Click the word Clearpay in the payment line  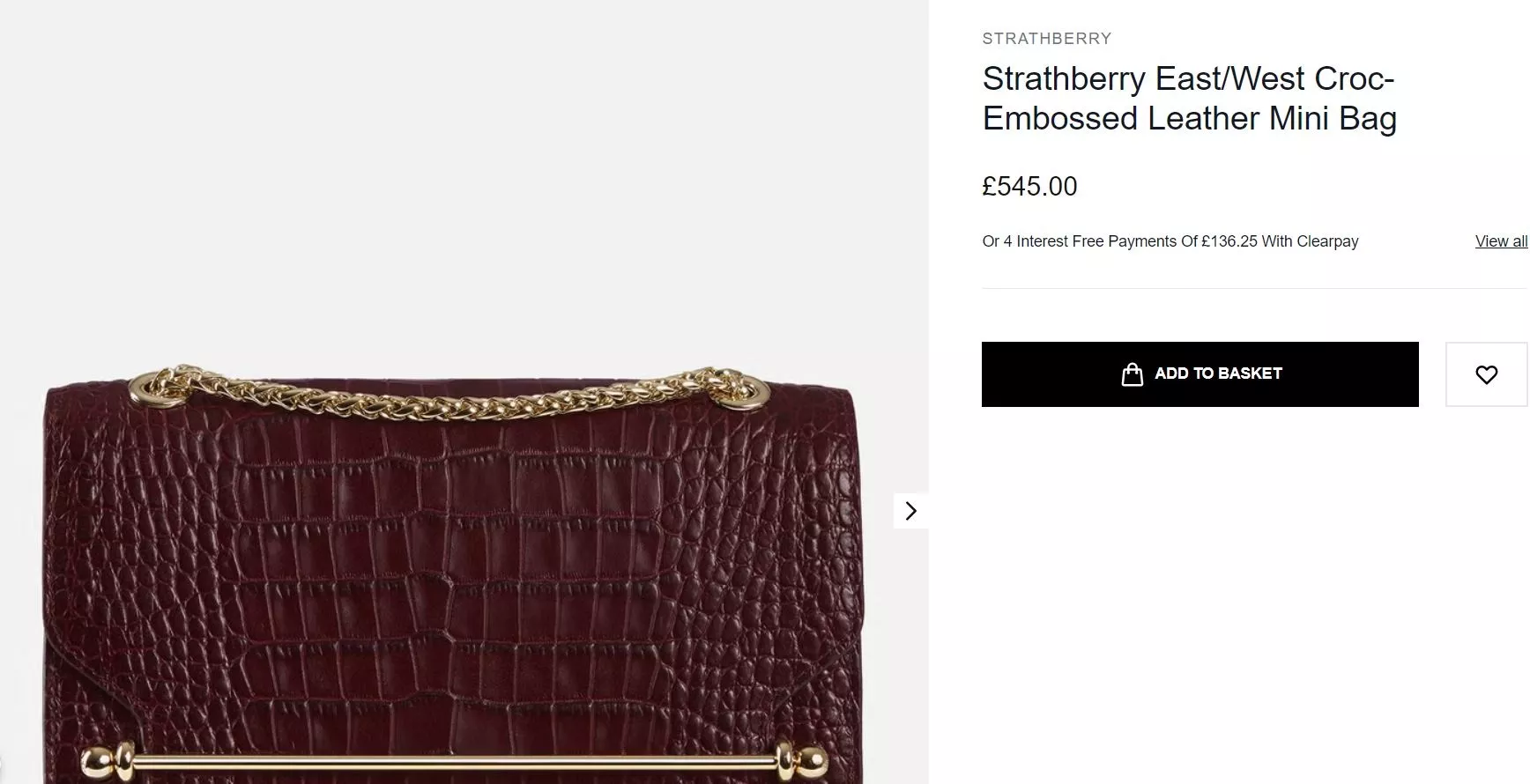click(1327, 241)
